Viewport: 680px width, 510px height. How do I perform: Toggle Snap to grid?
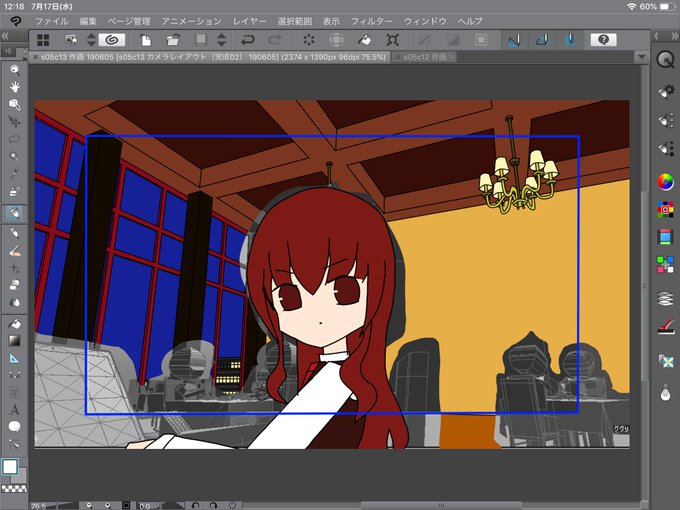[x=571, y=40]
